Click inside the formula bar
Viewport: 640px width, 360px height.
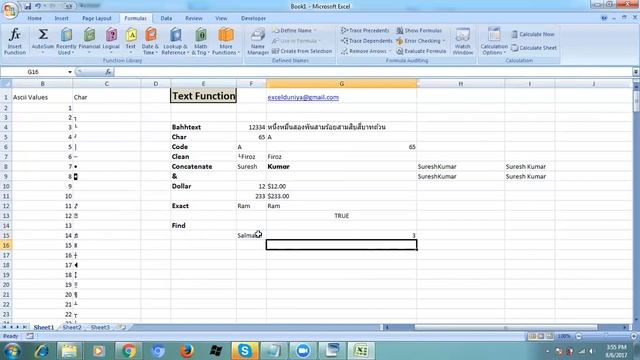373,72
